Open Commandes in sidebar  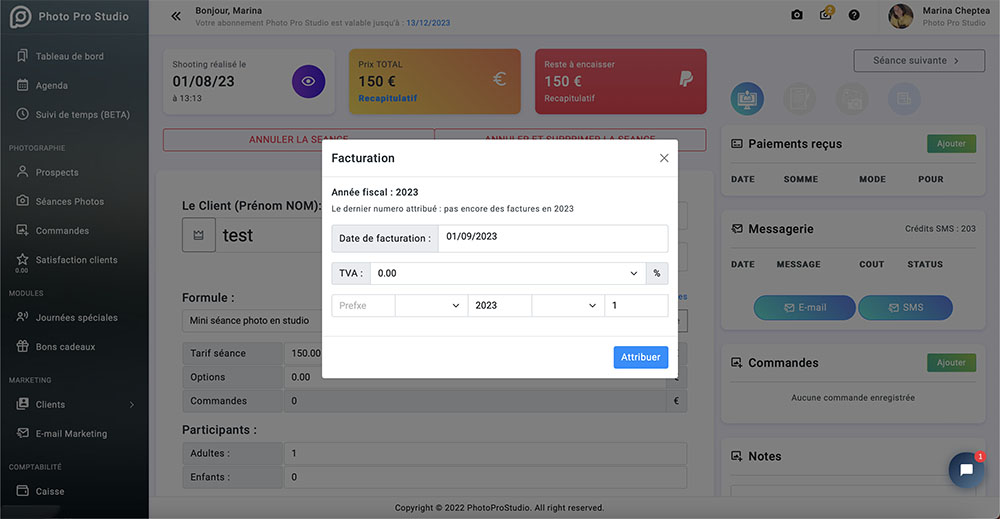point(62,231)
